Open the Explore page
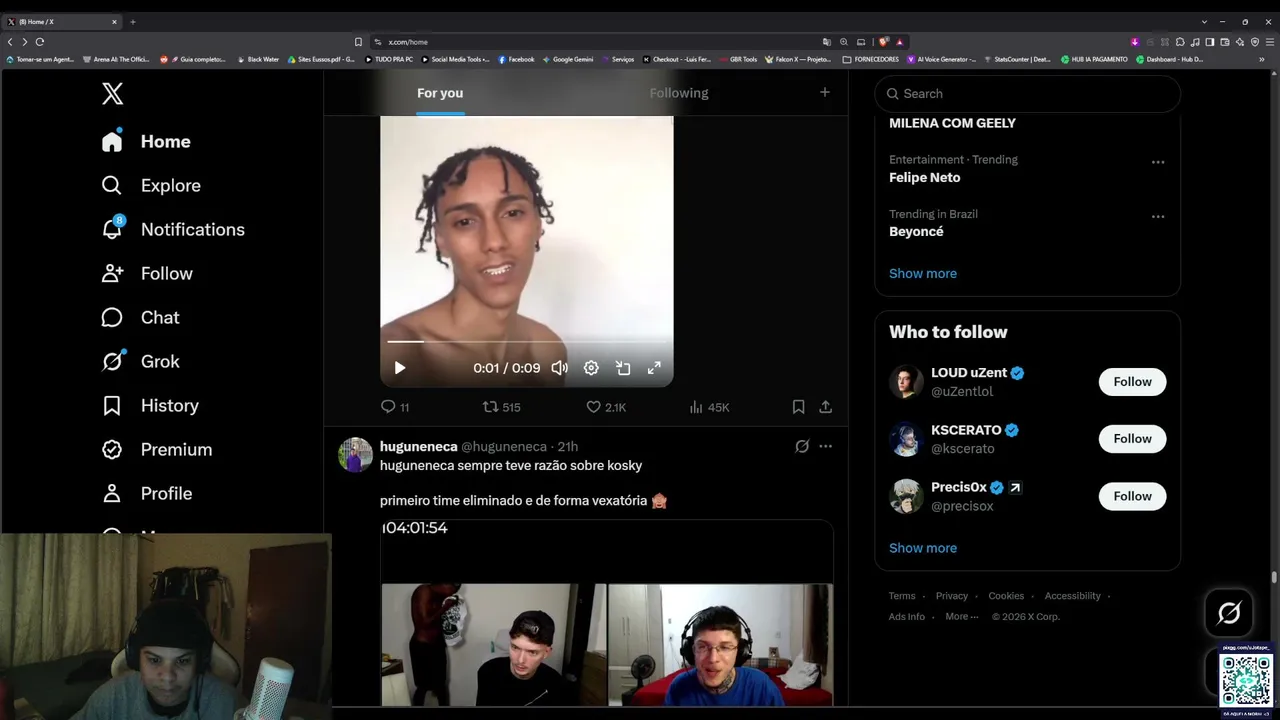Image resolution: width=1280 pixels, height=720 pixels. (151, 185)
